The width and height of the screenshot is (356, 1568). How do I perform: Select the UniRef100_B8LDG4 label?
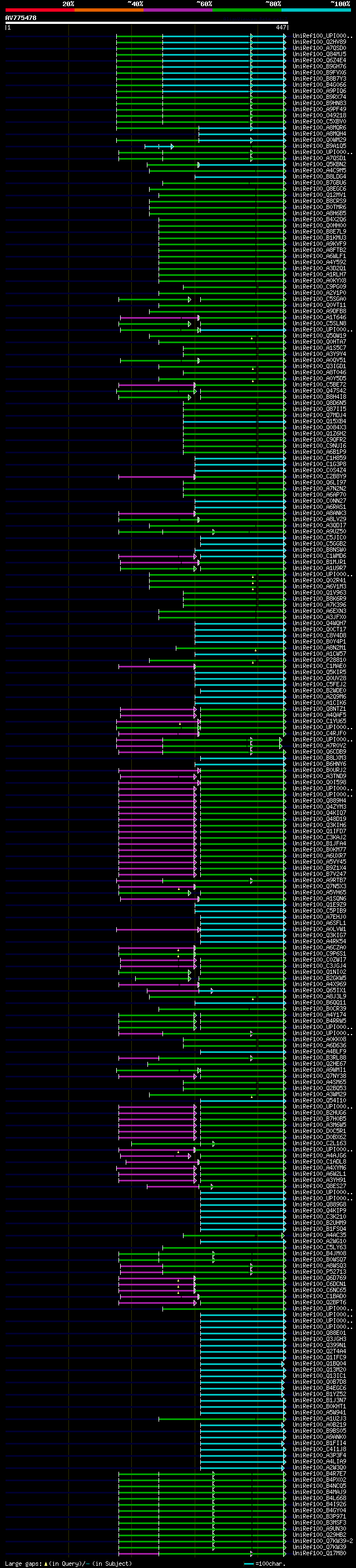tap(319, 176)
